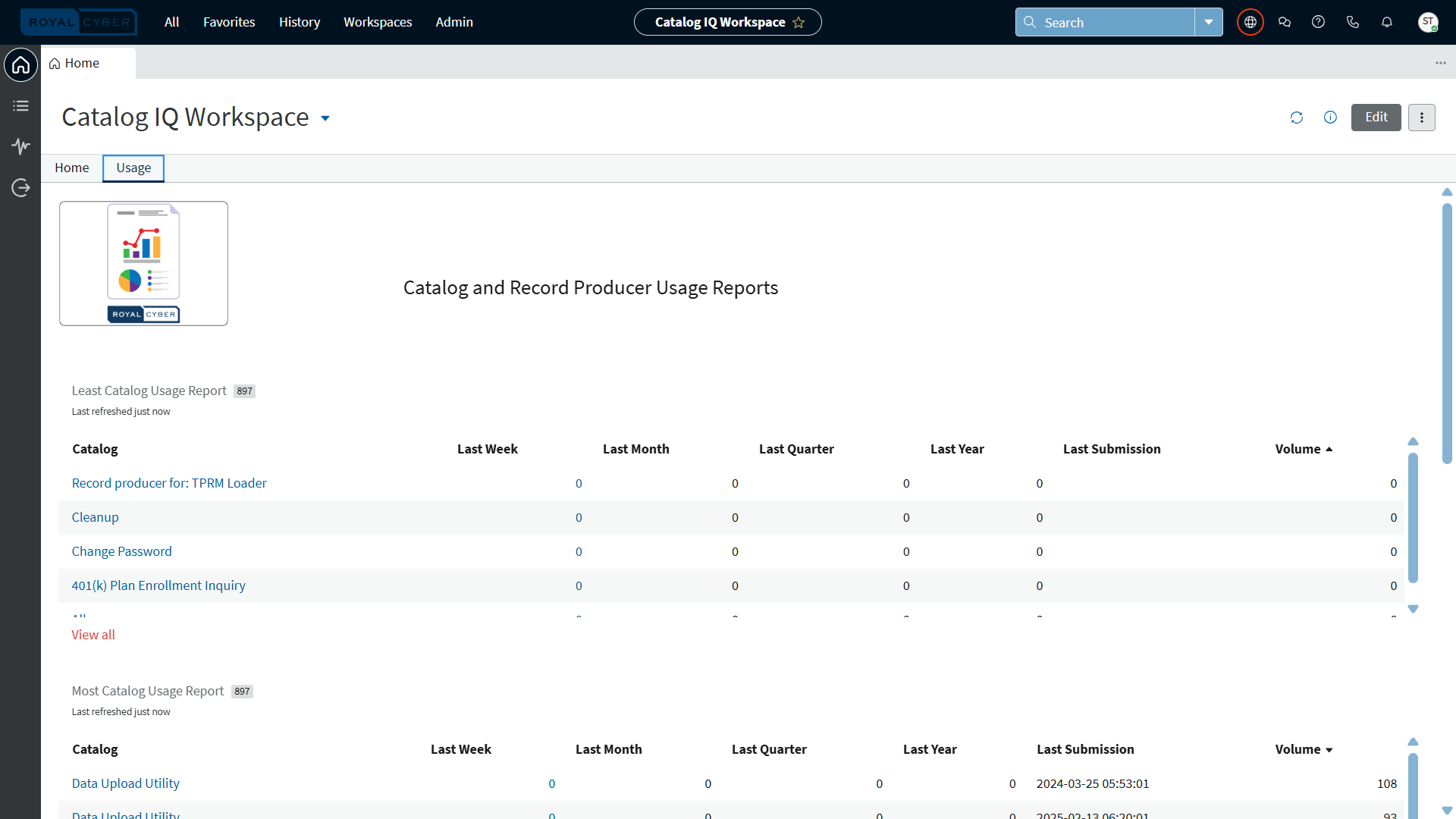
Task: Open the search scope dropdown arrow
Action: pyautogui.click(x=1208, y=22)
